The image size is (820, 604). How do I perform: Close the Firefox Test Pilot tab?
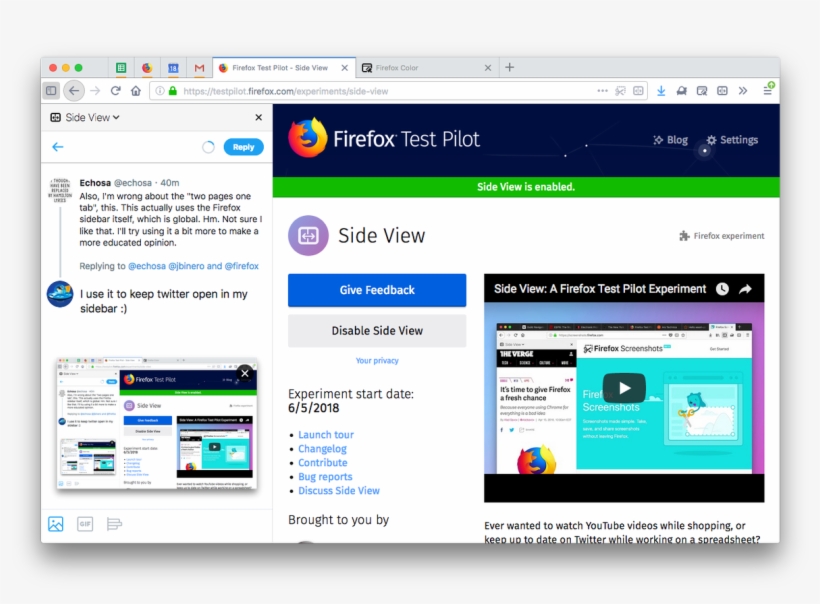coord(345,67)
